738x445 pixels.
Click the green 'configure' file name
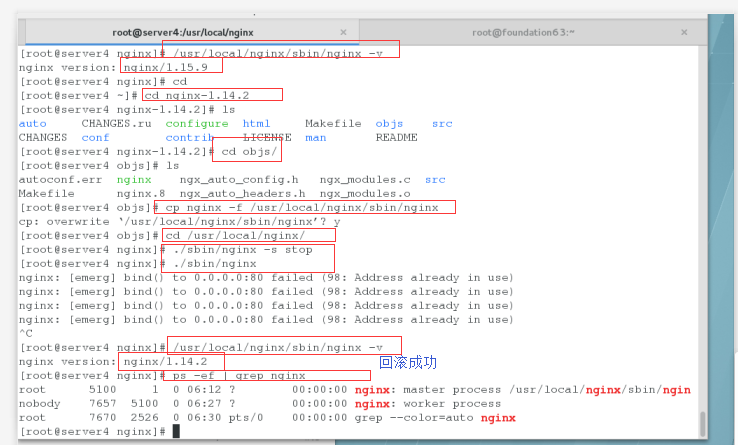pos(197,123)
